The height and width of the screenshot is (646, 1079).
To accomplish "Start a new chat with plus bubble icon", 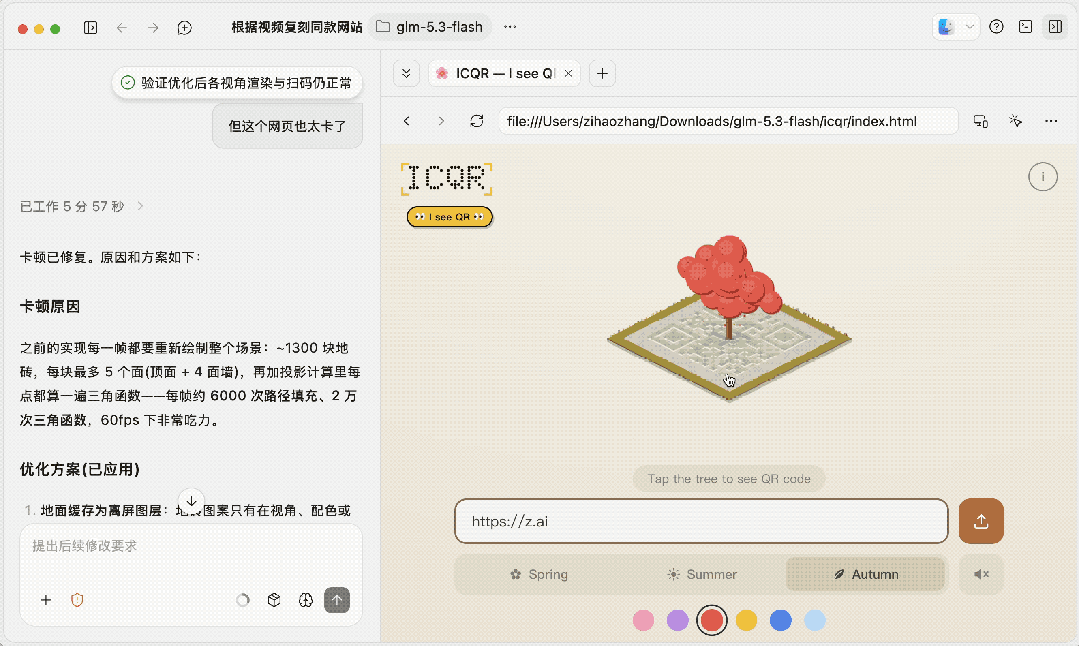I will pyautogui.click(x=184, y=28).
